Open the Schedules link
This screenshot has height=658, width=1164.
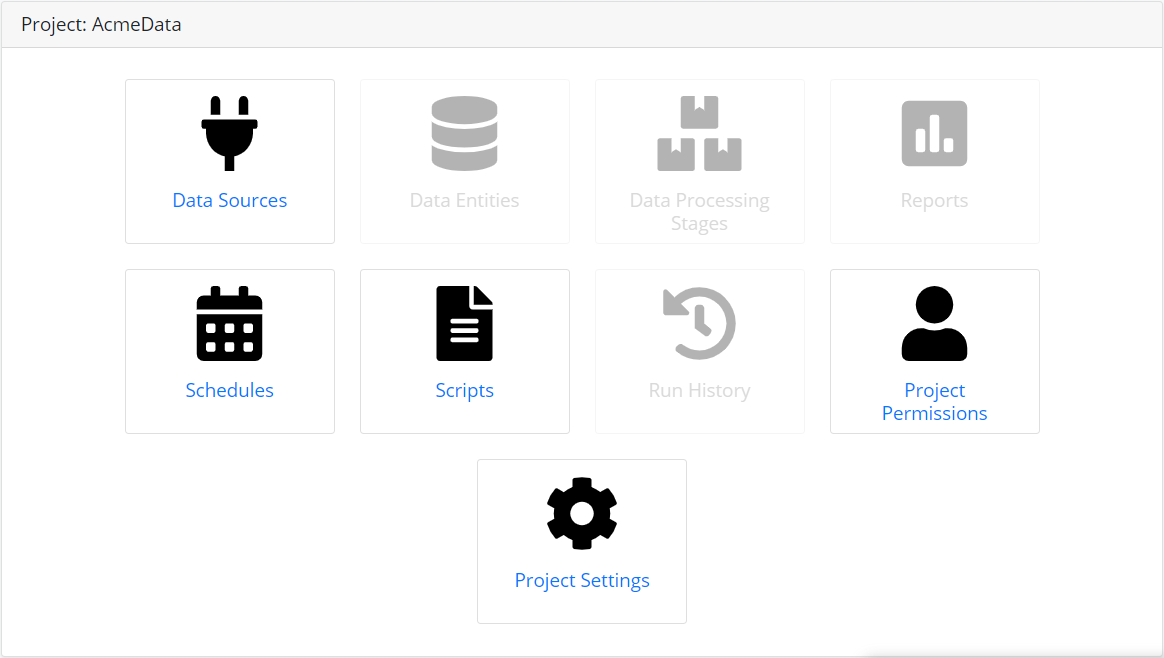(229, 391)
